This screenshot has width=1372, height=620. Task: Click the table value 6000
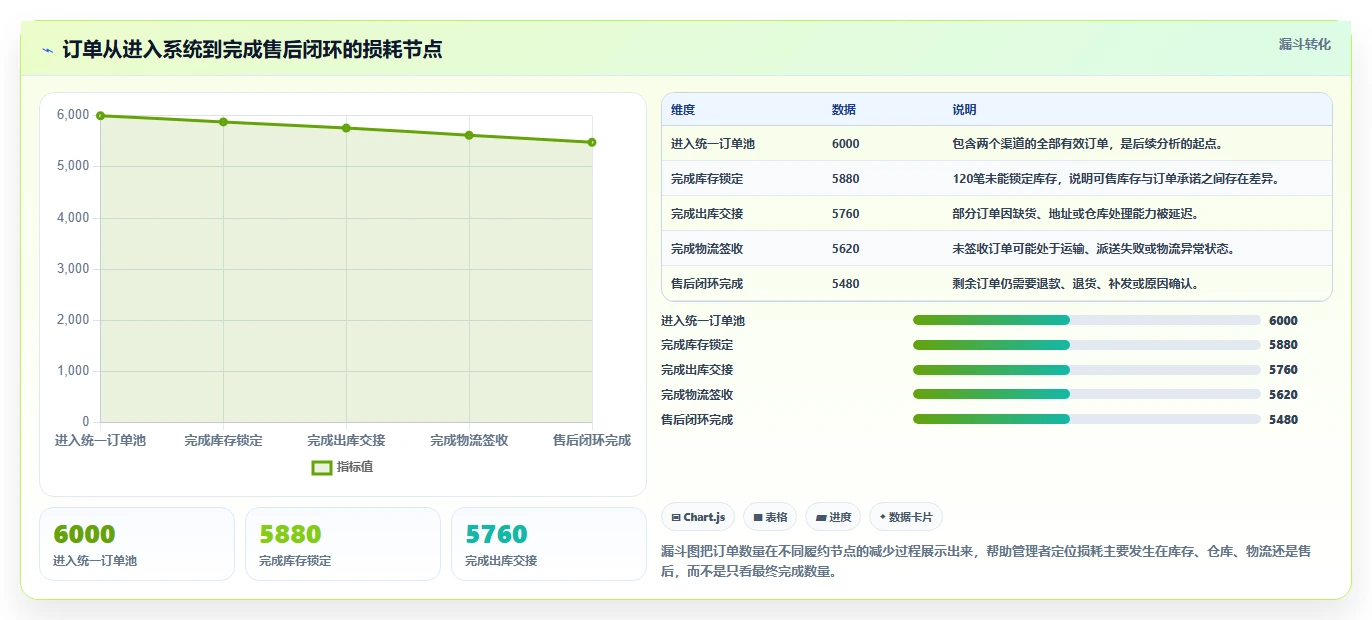coord(846,144)
